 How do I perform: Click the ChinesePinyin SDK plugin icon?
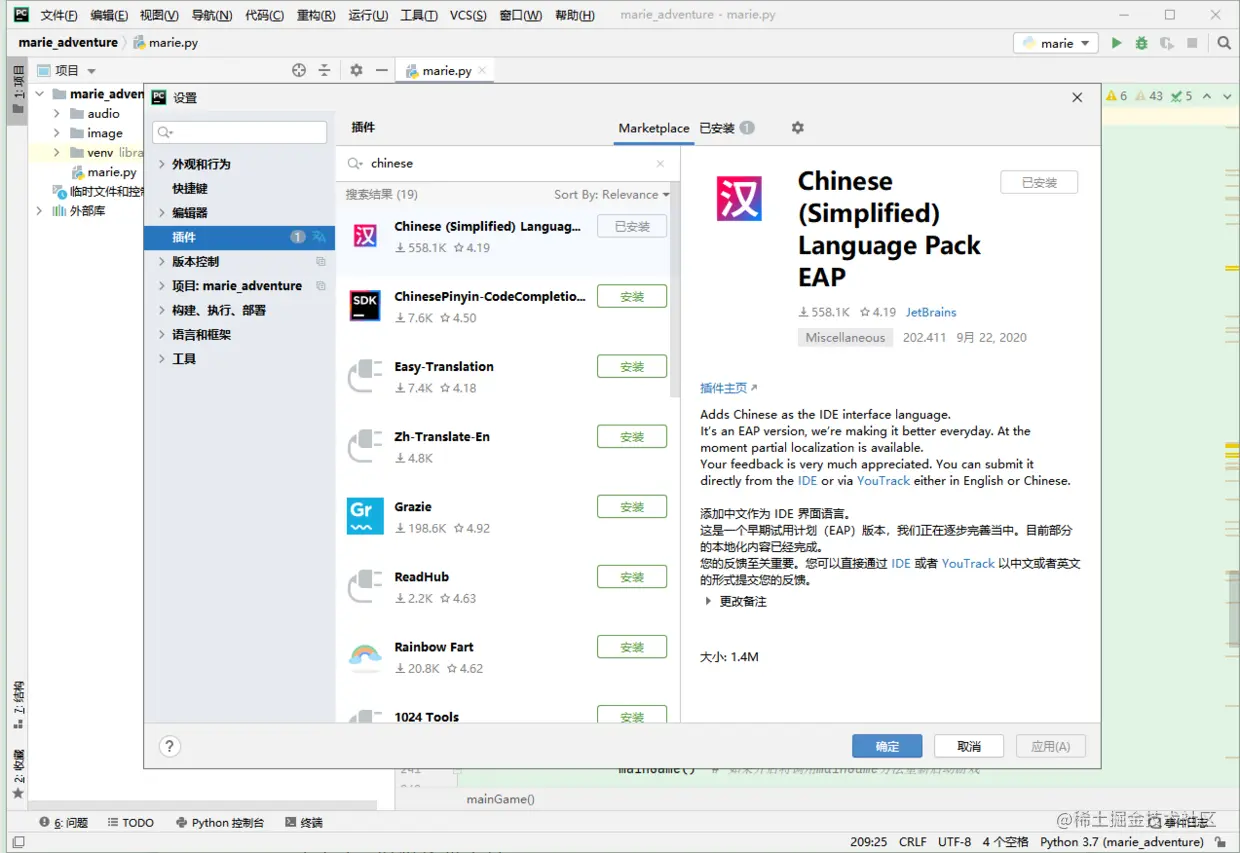(365, 306)
